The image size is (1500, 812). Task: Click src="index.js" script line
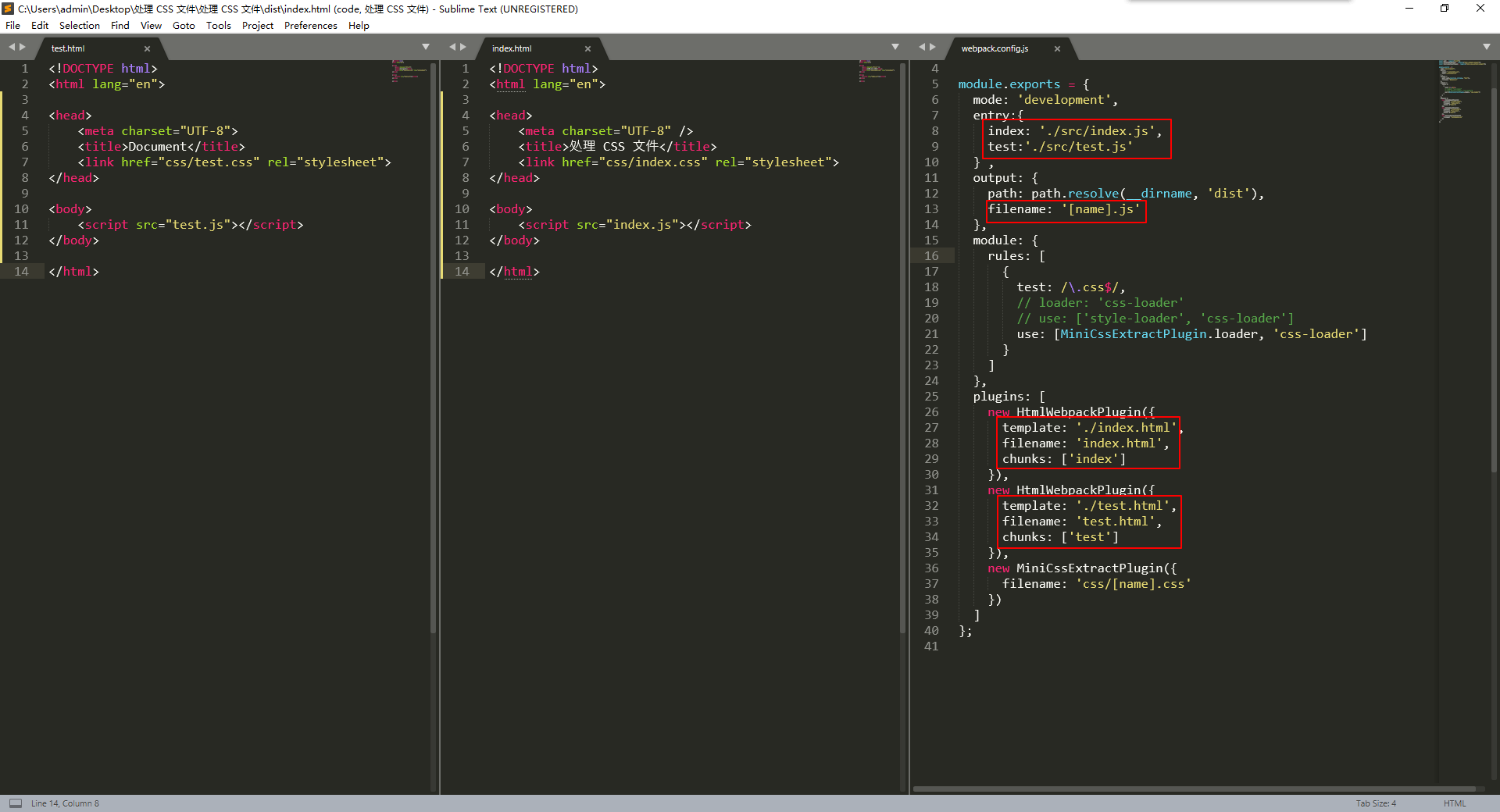pyautogui.click(x=635, y=225)
